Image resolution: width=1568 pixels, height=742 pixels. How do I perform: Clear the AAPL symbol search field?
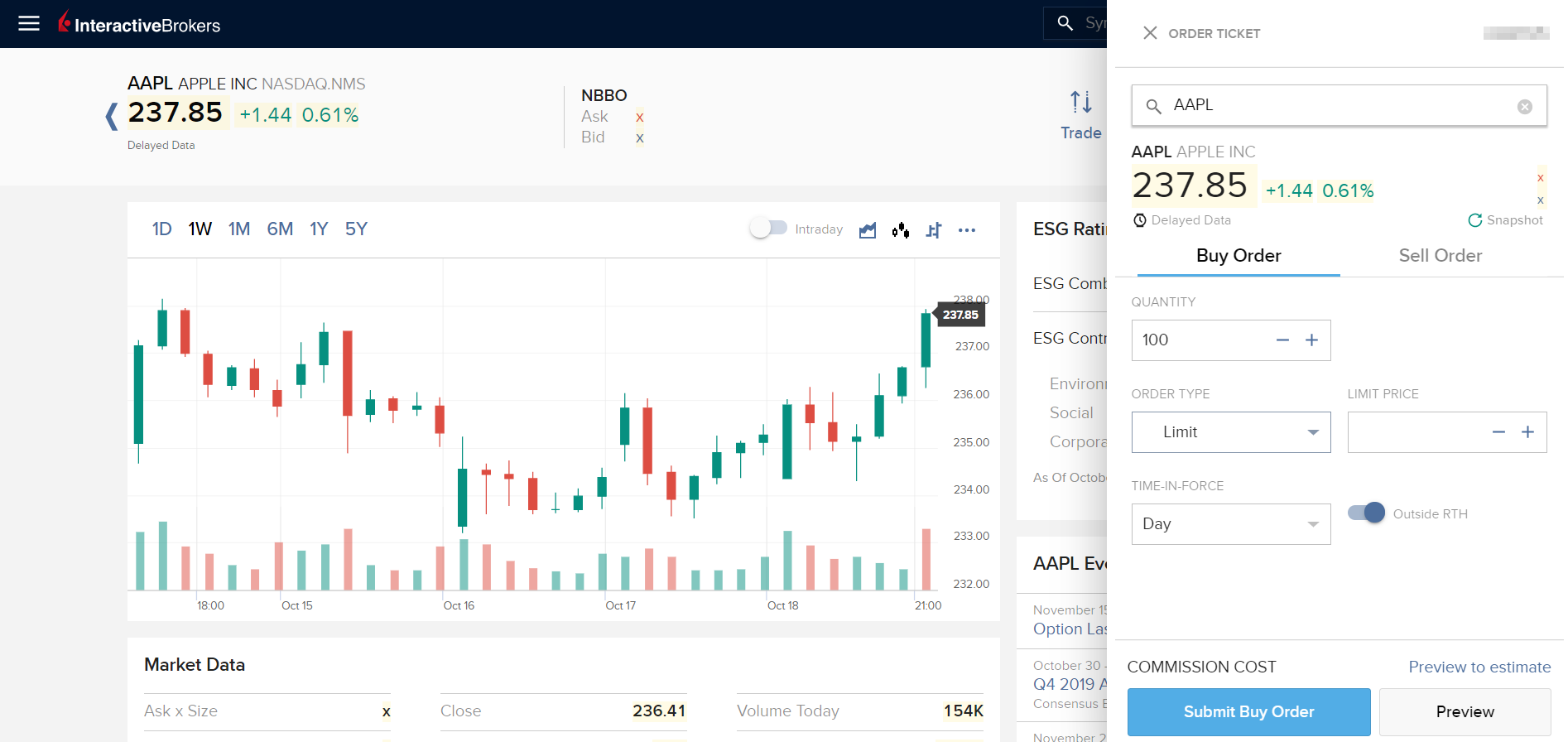click(x=1524, y=107)
